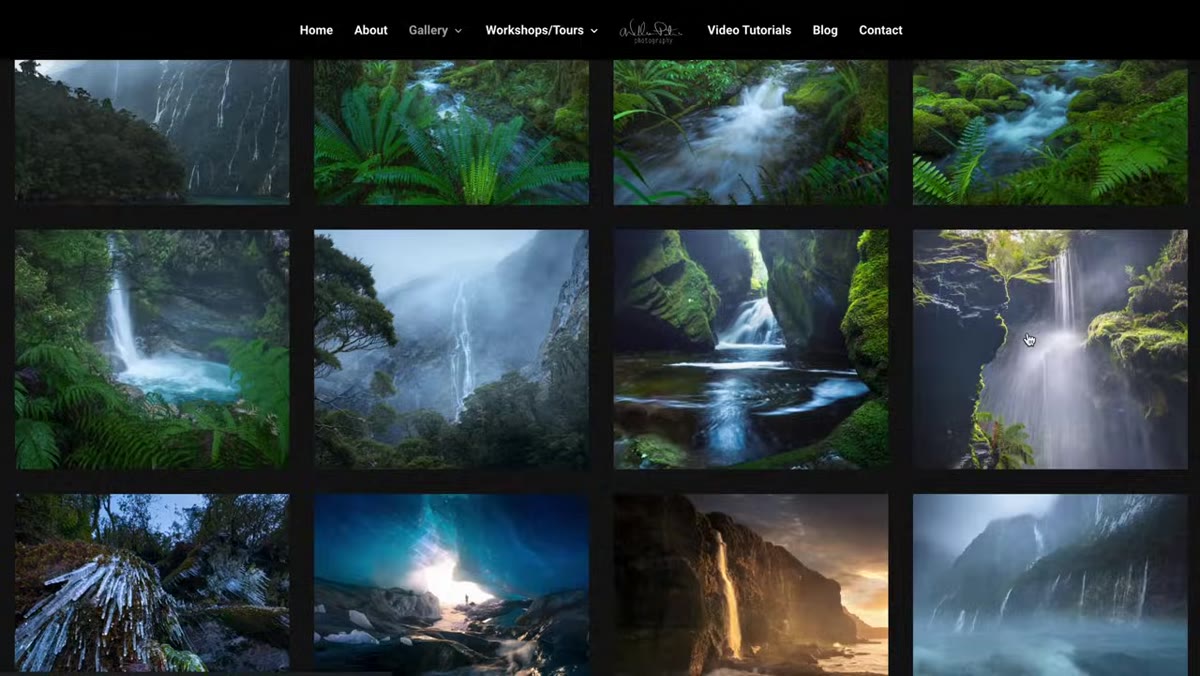1200x676 pixels.
Task: Open the Workshops/Tours menu item
Action: pos(534,30)
